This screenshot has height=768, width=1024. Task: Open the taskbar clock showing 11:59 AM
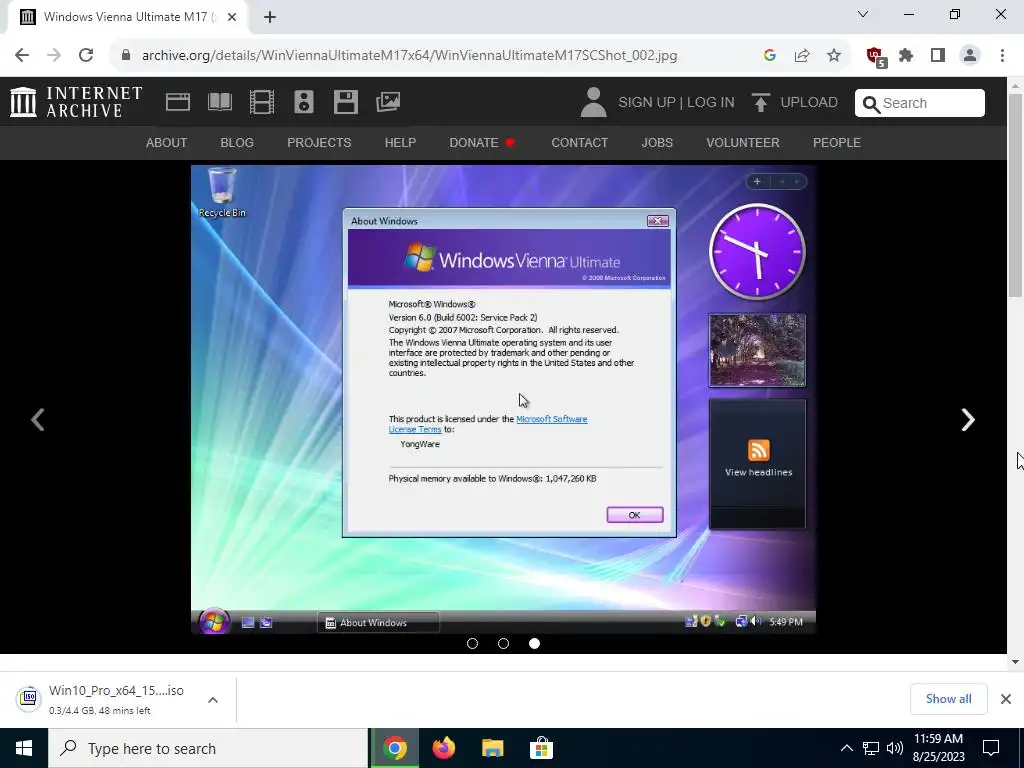(938, 748)
